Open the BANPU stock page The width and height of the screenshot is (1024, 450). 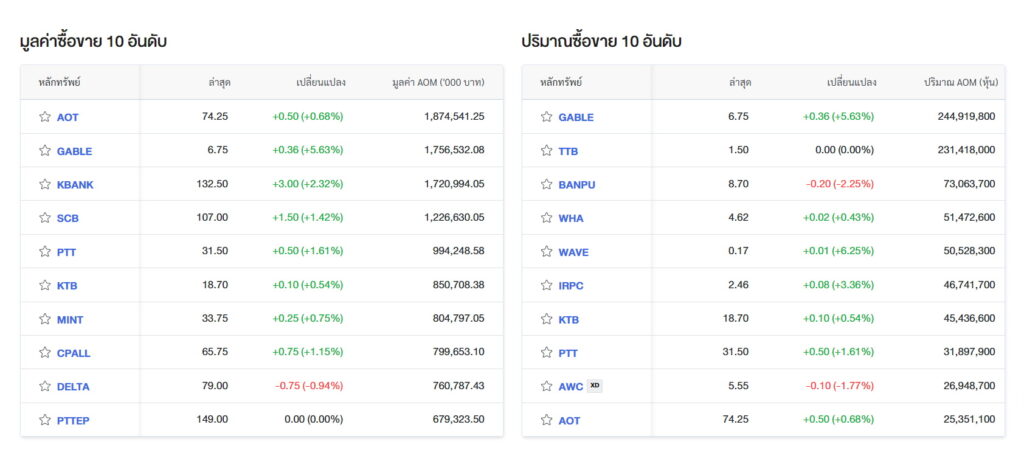[577, 185]
